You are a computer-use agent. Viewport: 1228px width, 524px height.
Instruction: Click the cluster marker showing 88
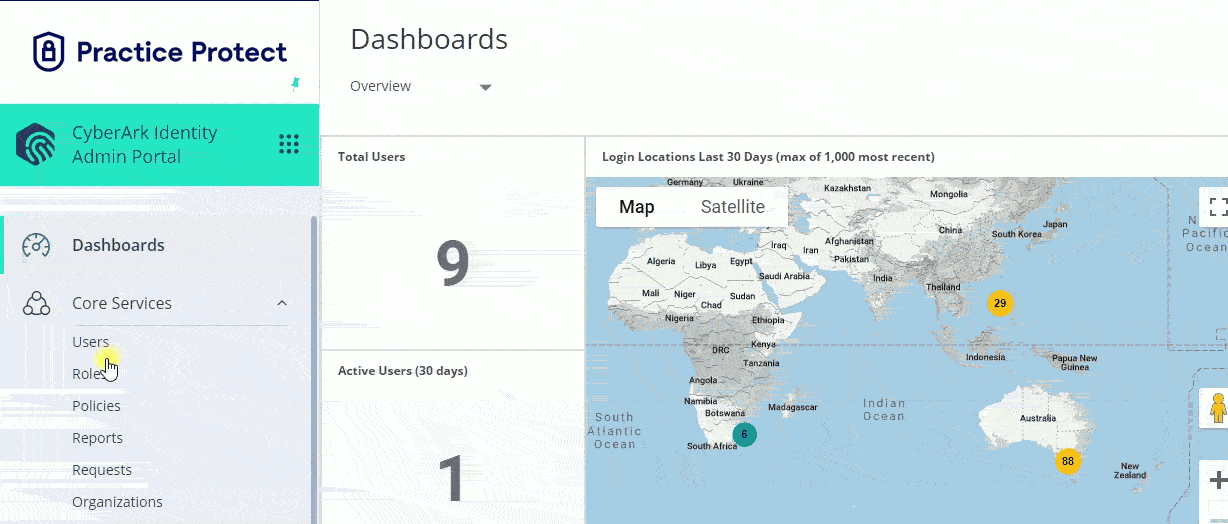click(1068, 461)
